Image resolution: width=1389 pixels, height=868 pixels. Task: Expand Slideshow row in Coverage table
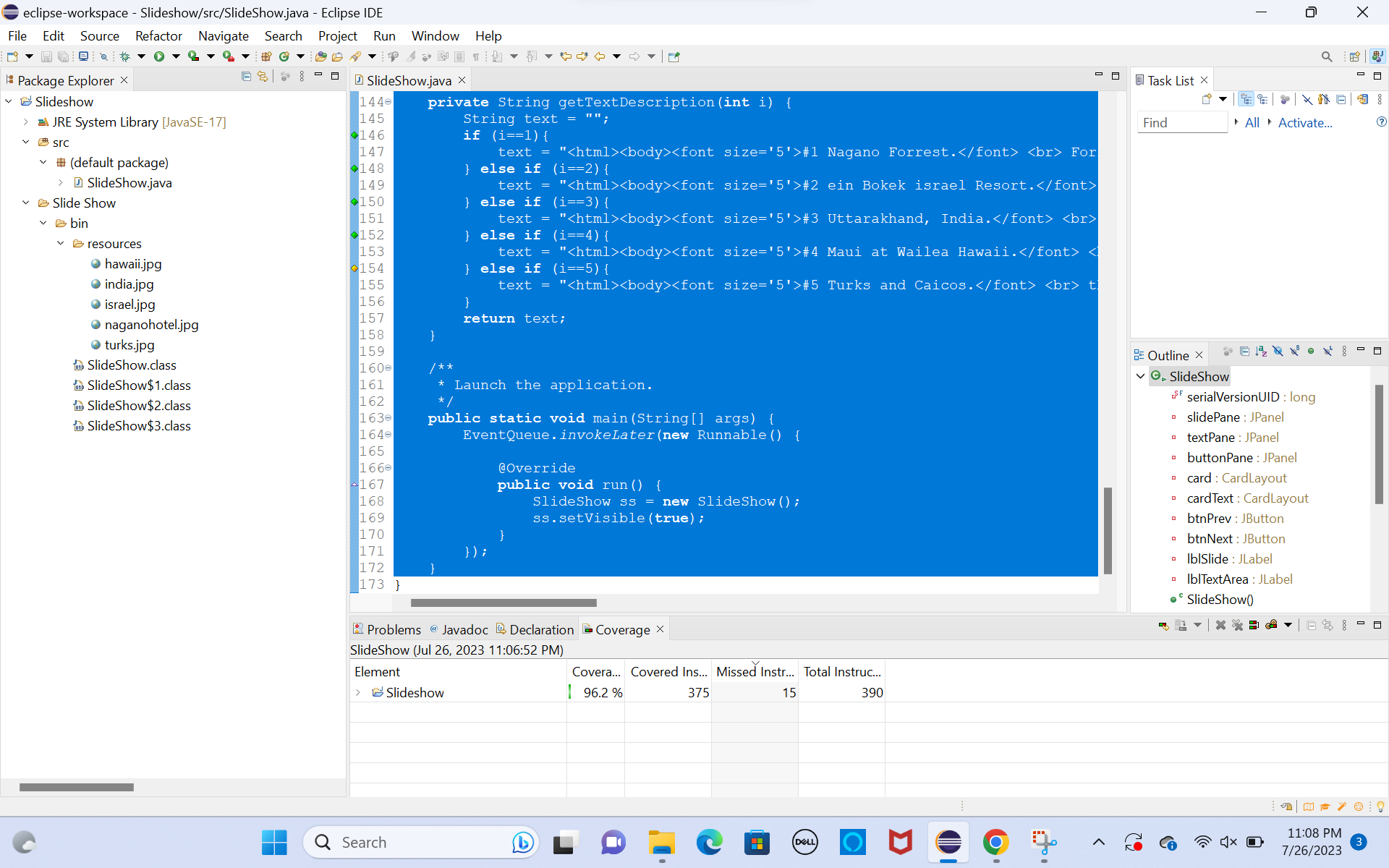coord(358,693)
